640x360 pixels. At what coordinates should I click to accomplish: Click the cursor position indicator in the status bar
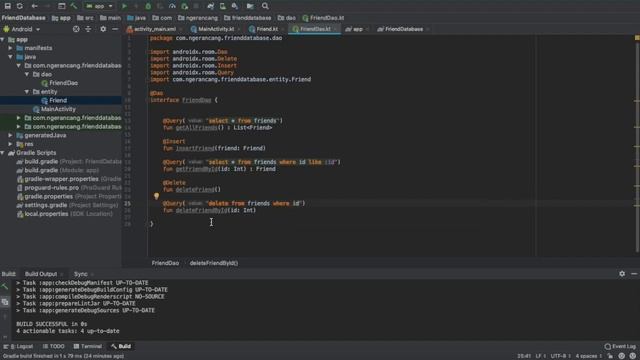pos(524,356)
